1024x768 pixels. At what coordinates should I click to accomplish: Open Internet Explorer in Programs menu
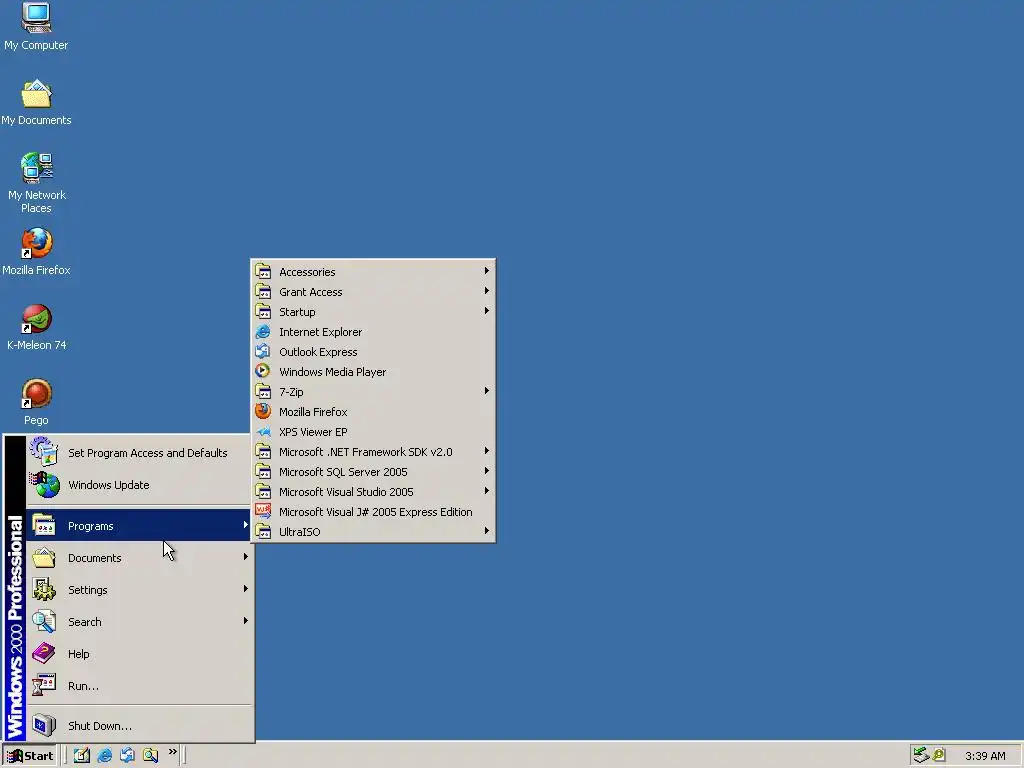[373, 332]
